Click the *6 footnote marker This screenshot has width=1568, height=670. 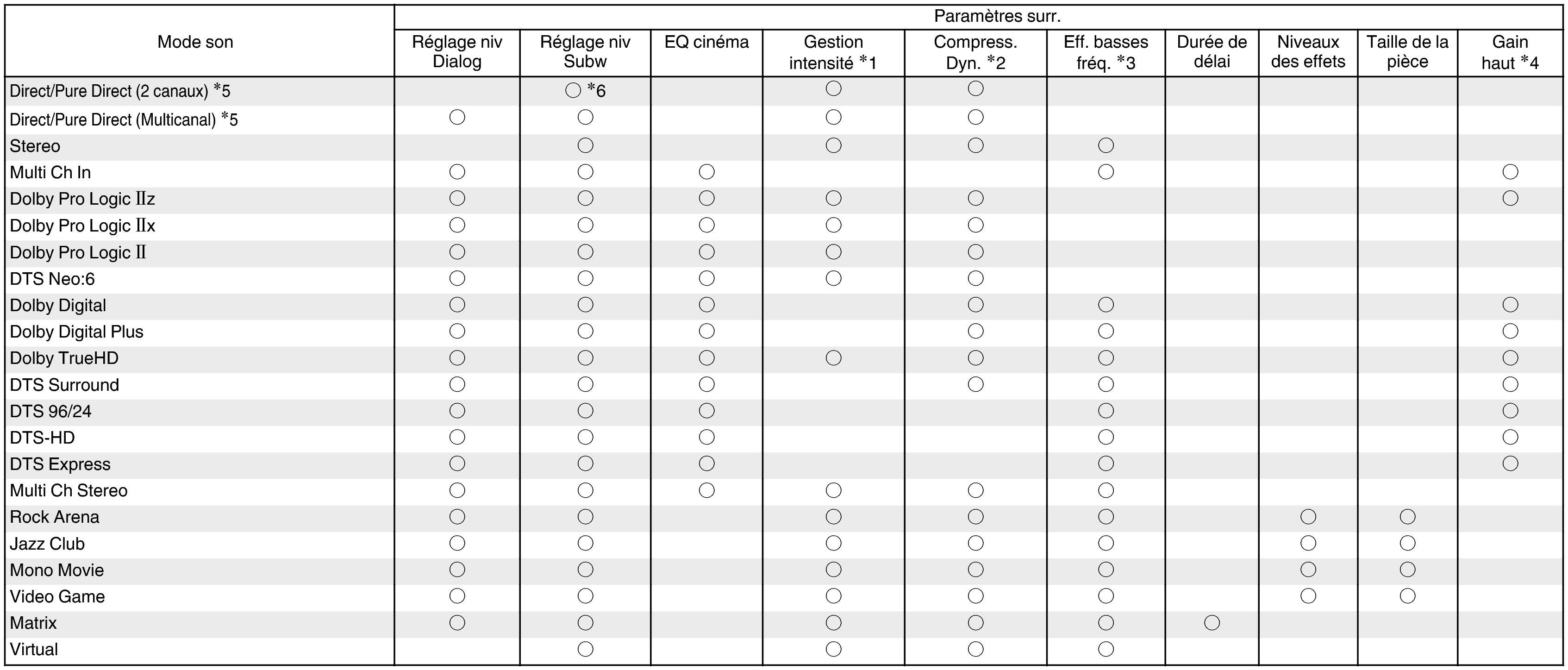(597, 91)
